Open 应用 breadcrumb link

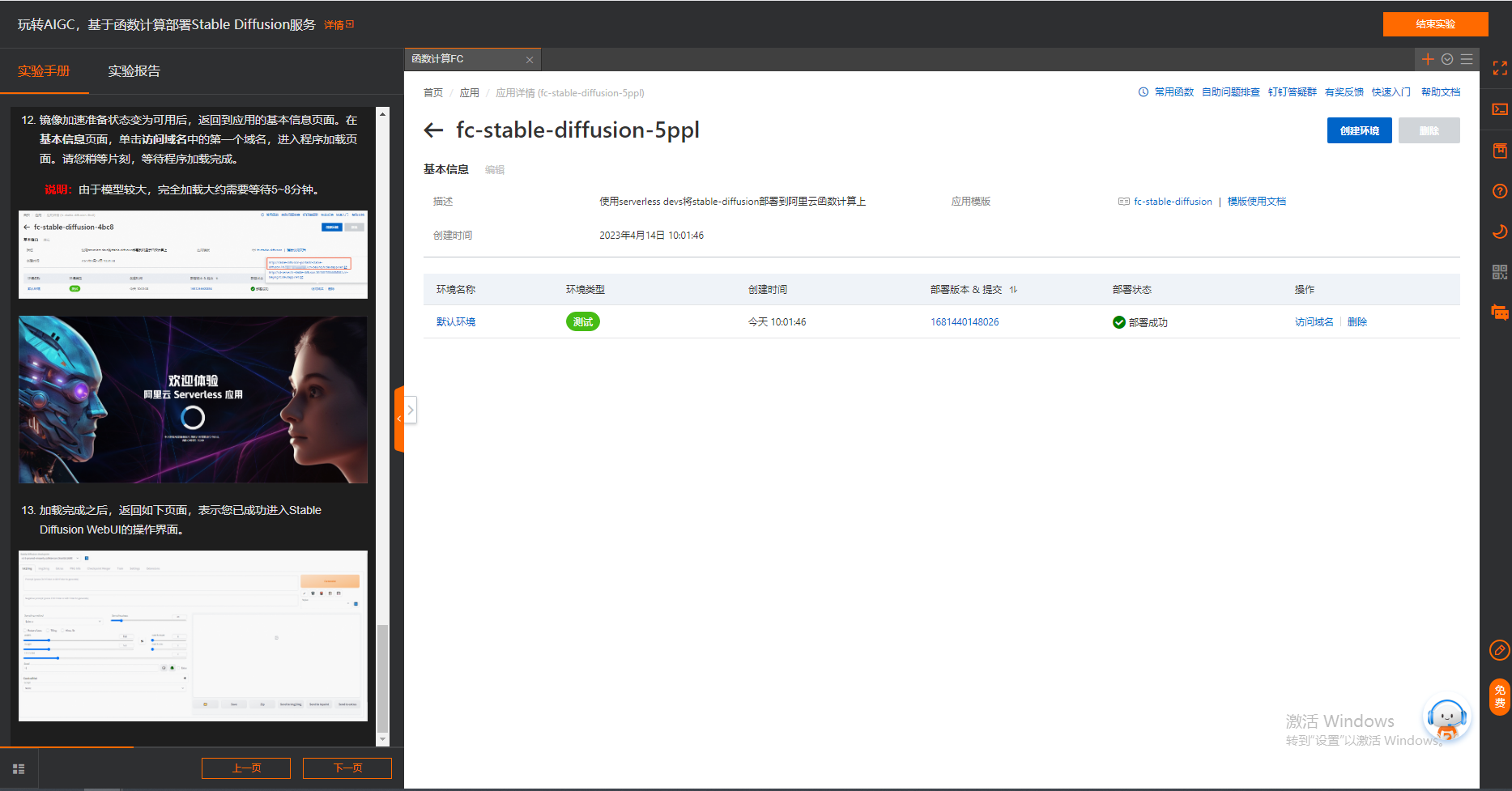(470, 93)
